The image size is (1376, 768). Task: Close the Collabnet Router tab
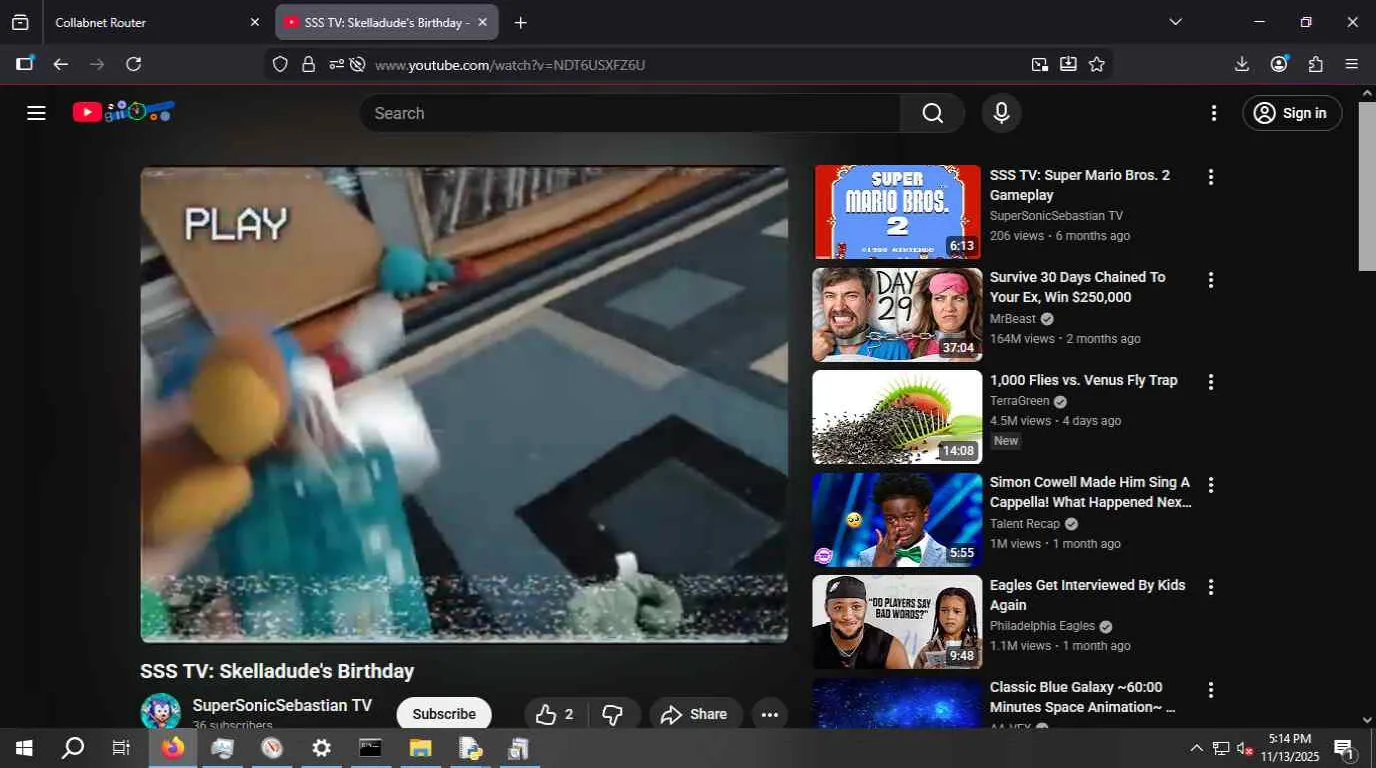pos(254,22)
